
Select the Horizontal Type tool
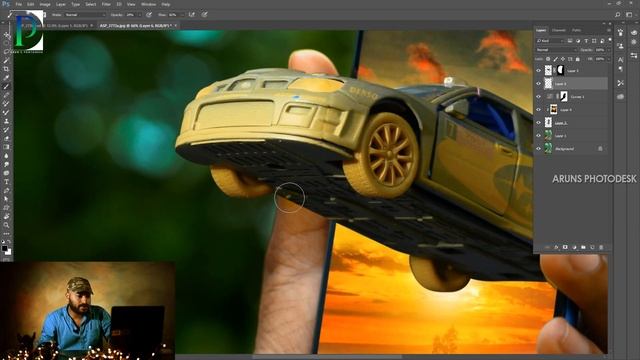coord(6,182)
